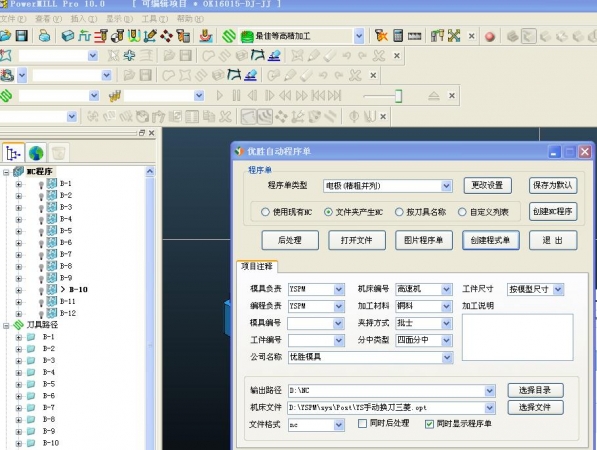Open the 最佳等高精加工 strategy dropdown
Viewport: 597px width, 450px height.
pyautogui.click(x=359, y=36)
